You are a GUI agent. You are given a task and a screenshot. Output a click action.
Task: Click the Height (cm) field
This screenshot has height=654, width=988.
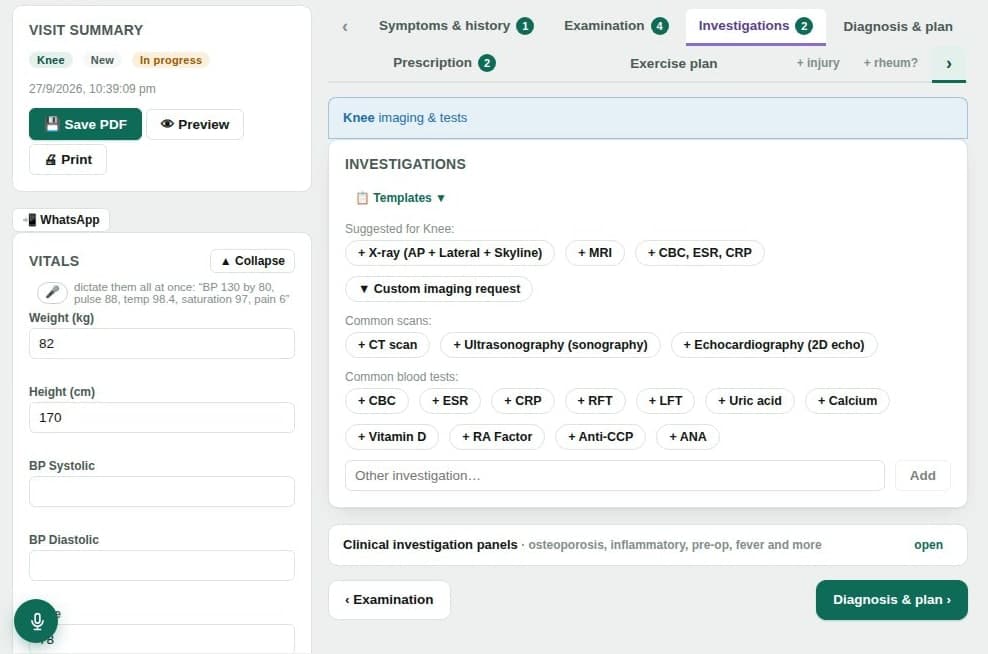point(161,418)
